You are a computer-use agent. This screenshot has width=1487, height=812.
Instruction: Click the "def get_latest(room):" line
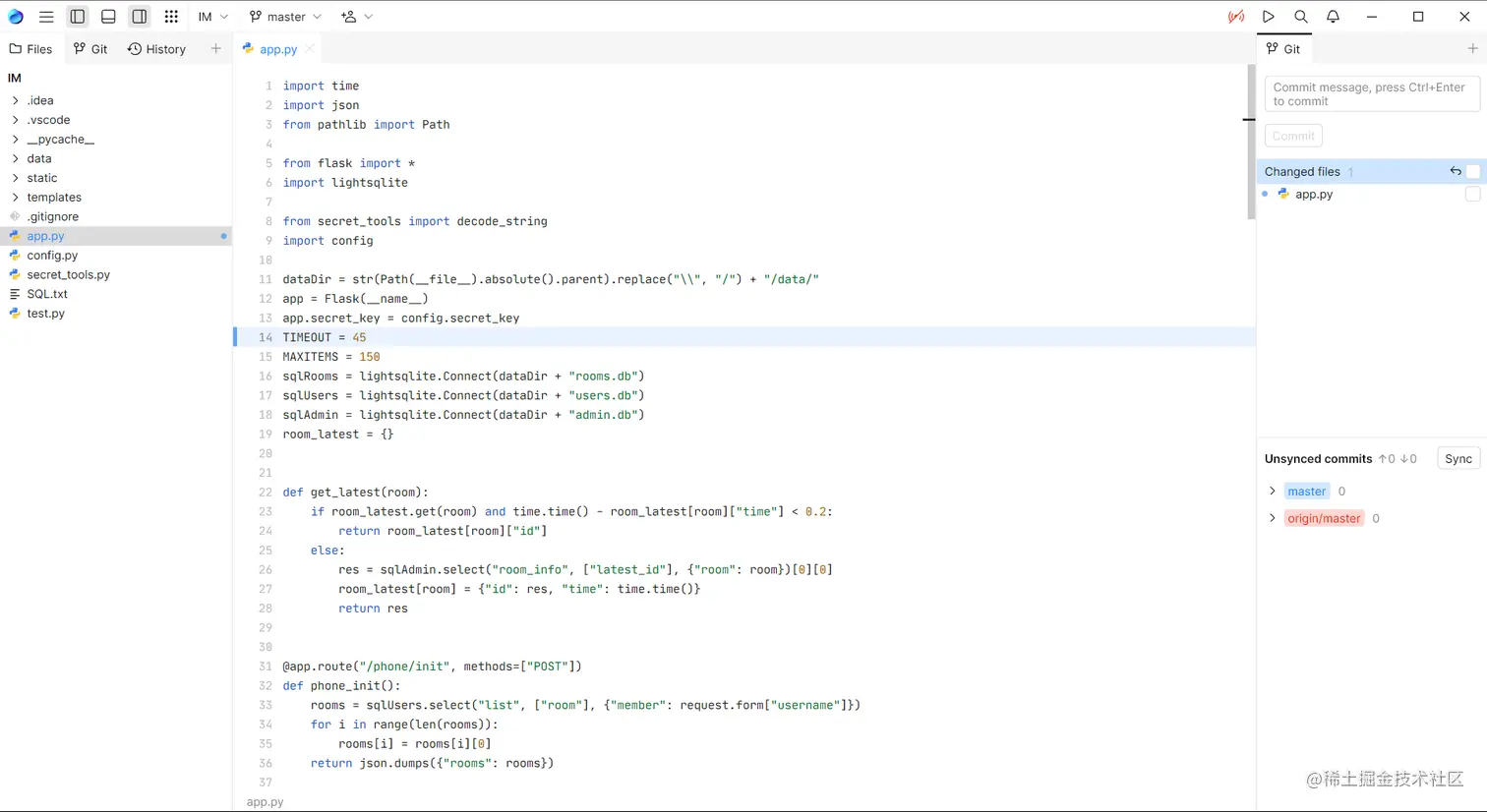pyautogui.click(x=356, y=493)
